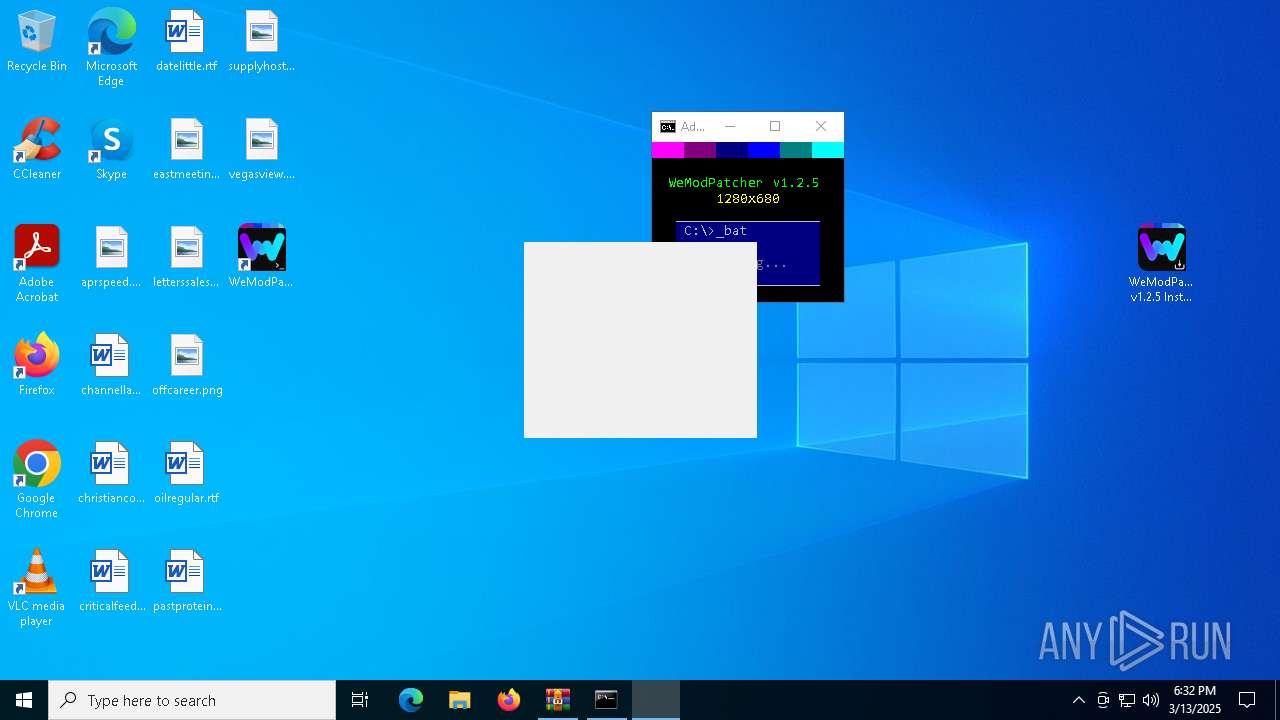The image size is (1280, 720).
Task: Select the letterssales image file icon
Action: (186, 258)
